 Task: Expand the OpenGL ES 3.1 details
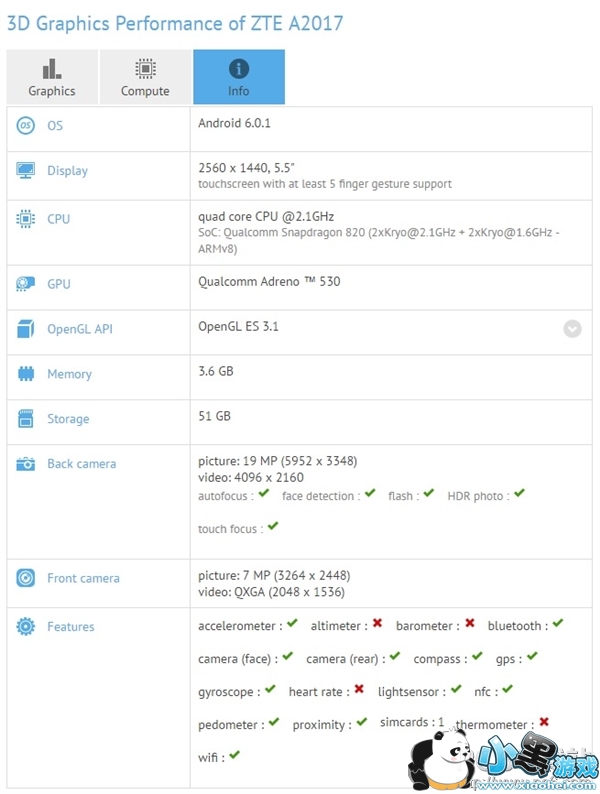click(572, 328)
